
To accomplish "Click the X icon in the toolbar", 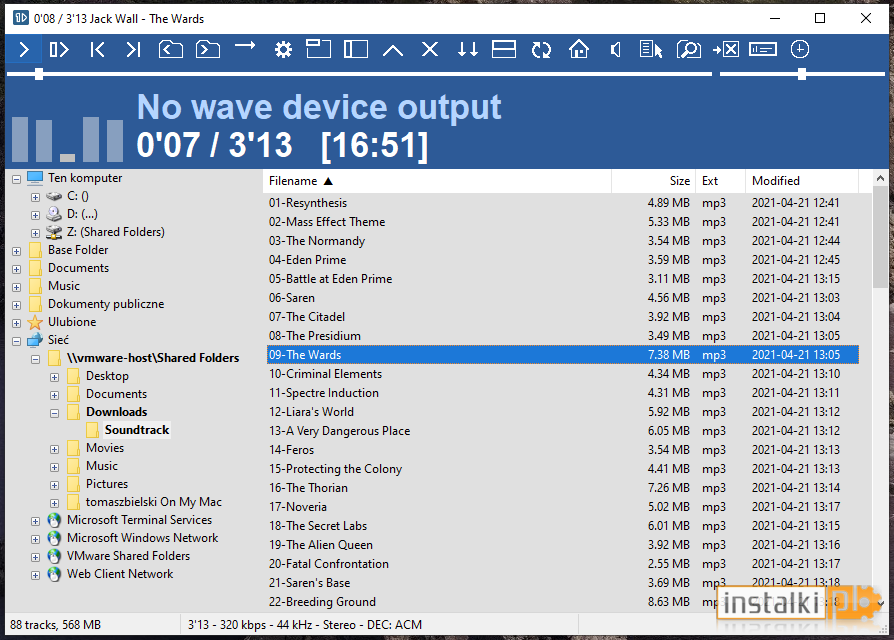I will [430, 50].
